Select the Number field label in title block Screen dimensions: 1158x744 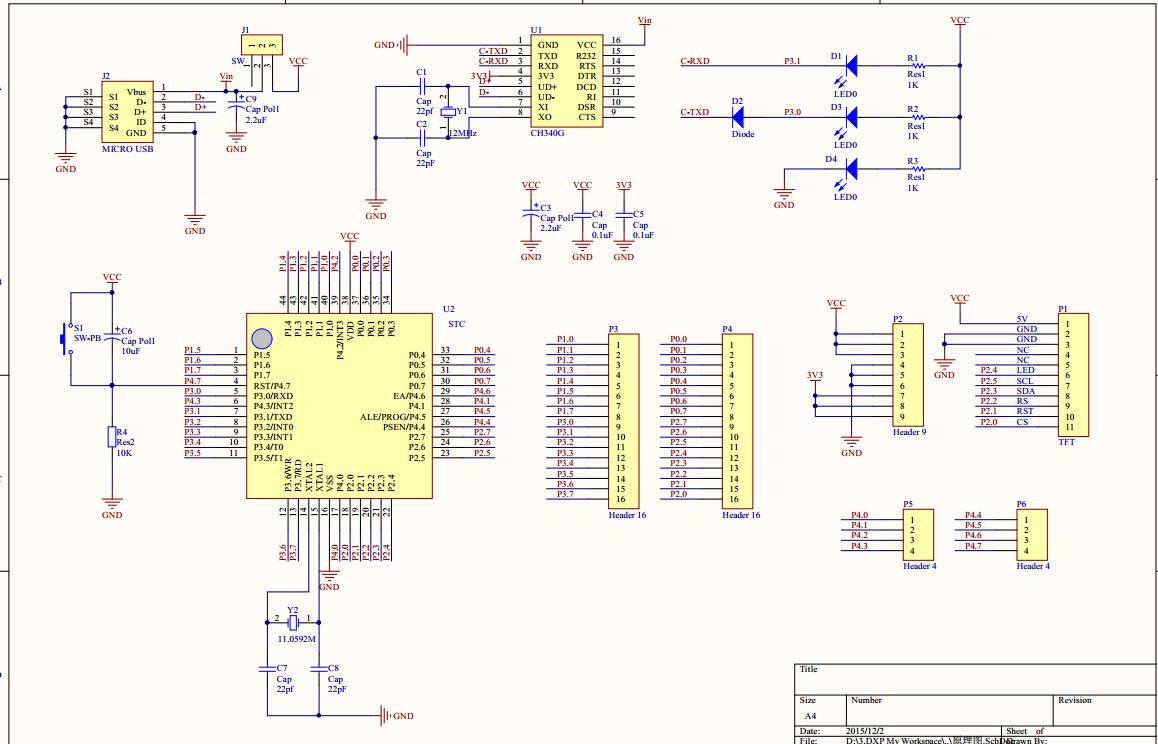pyautogui.click(x=866, y=700)
